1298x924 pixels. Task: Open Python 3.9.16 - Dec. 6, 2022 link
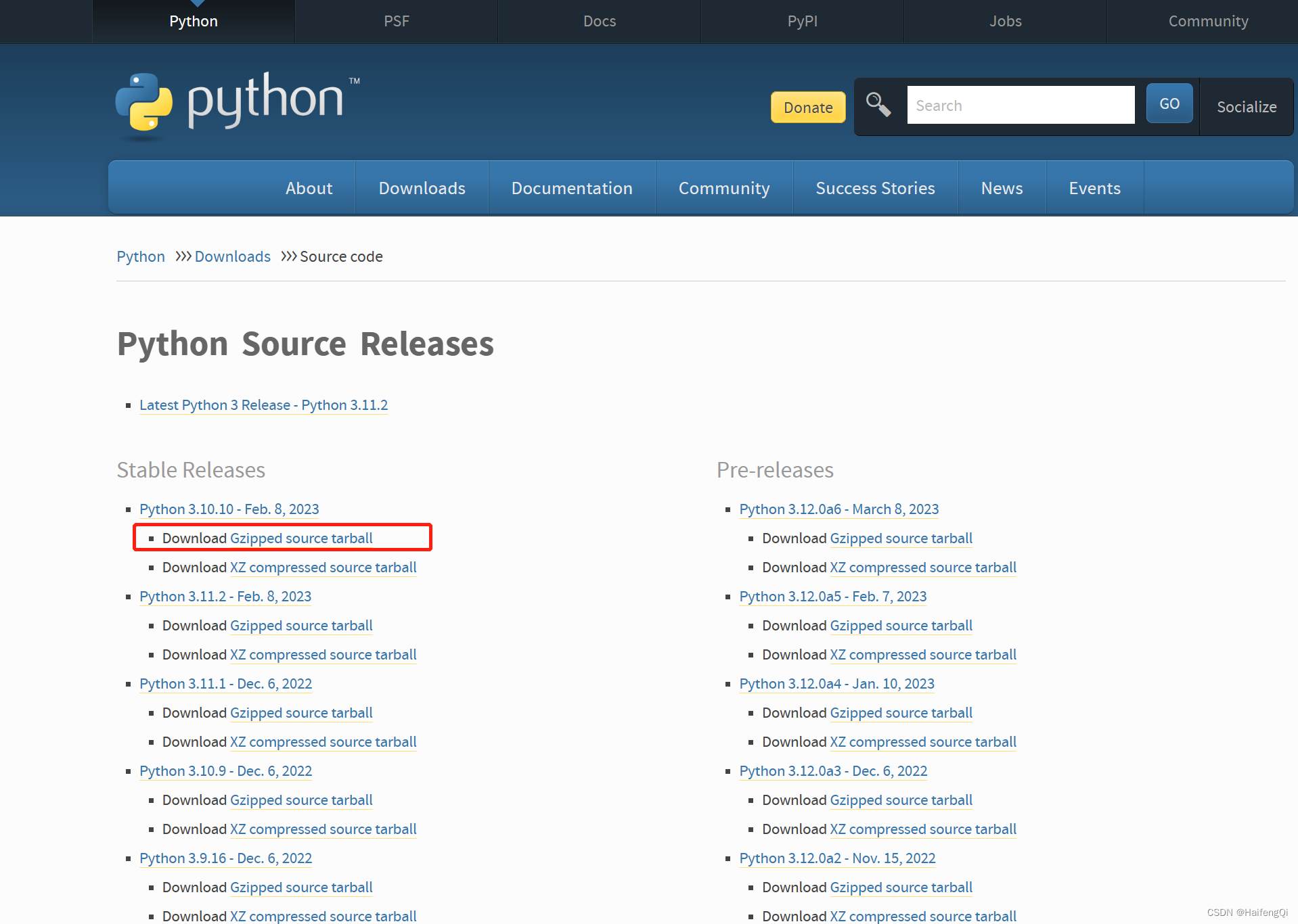[x=225, y=858]
